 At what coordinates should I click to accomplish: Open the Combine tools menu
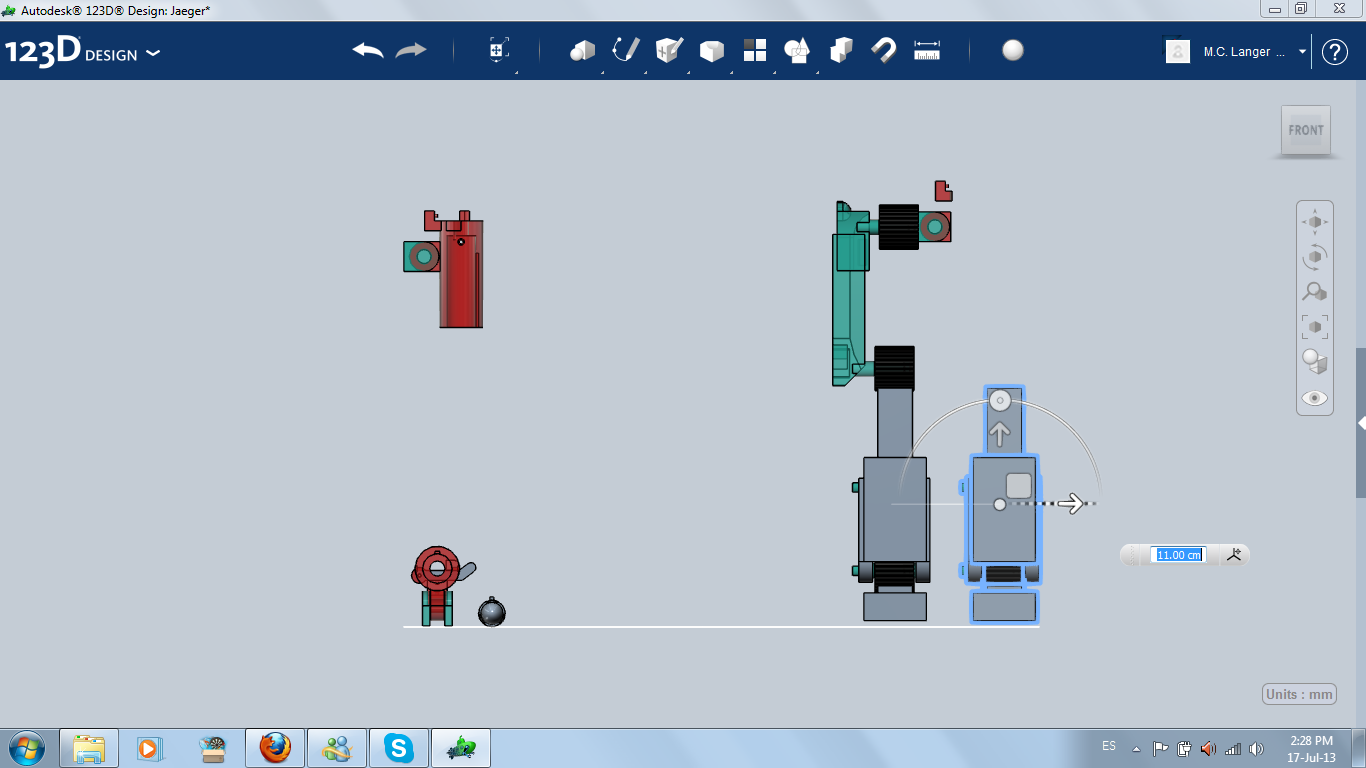(x=841, y=51)
